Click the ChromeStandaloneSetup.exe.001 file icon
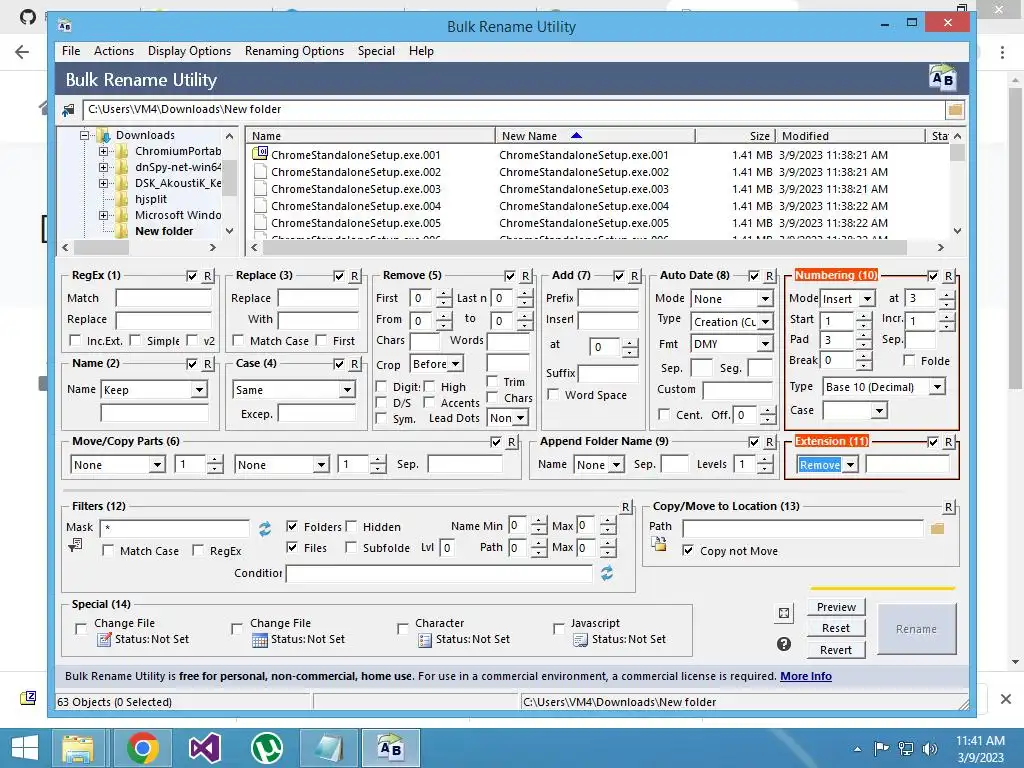1024x768 pixels. click(260, 154)
